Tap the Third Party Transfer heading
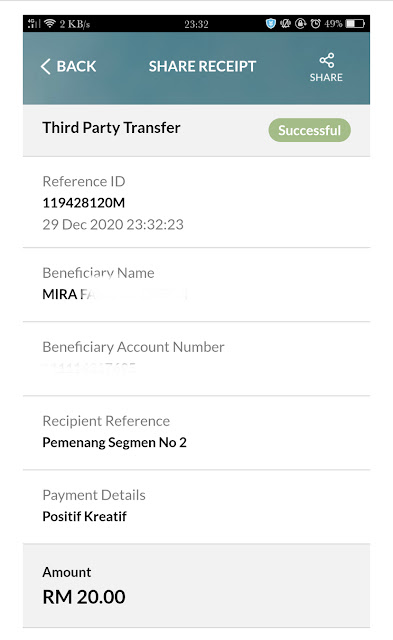 pyautogui.click(x=111, y=128)
